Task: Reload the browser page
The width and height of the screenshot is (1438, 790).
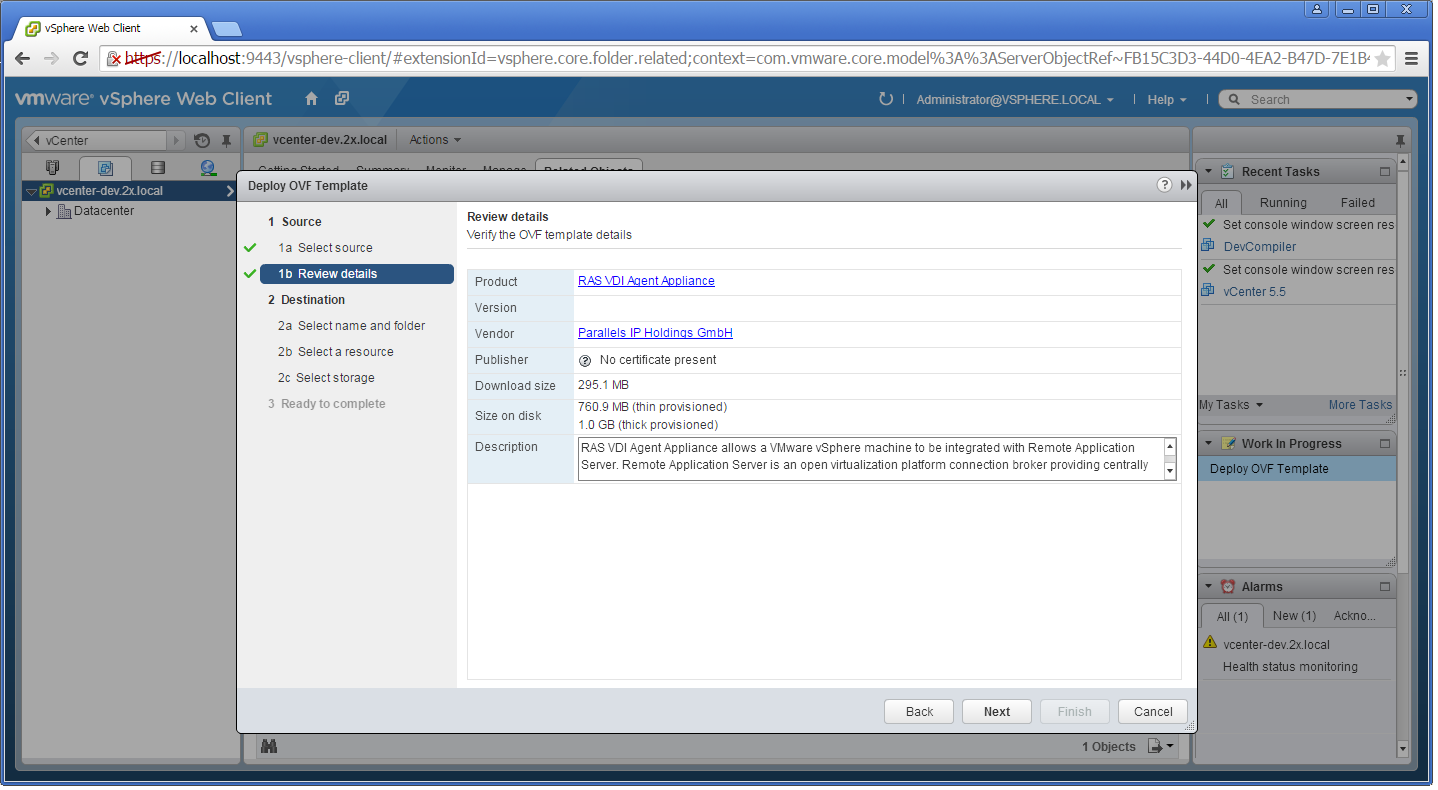Action: point(81,59)
